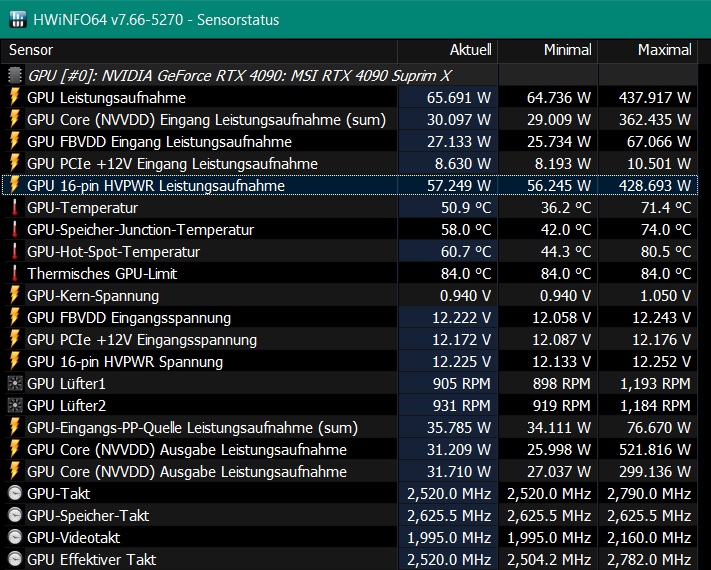The image size is (711, 570).
Task: Select the GPU-Videotakt row label
Action: 73,538
